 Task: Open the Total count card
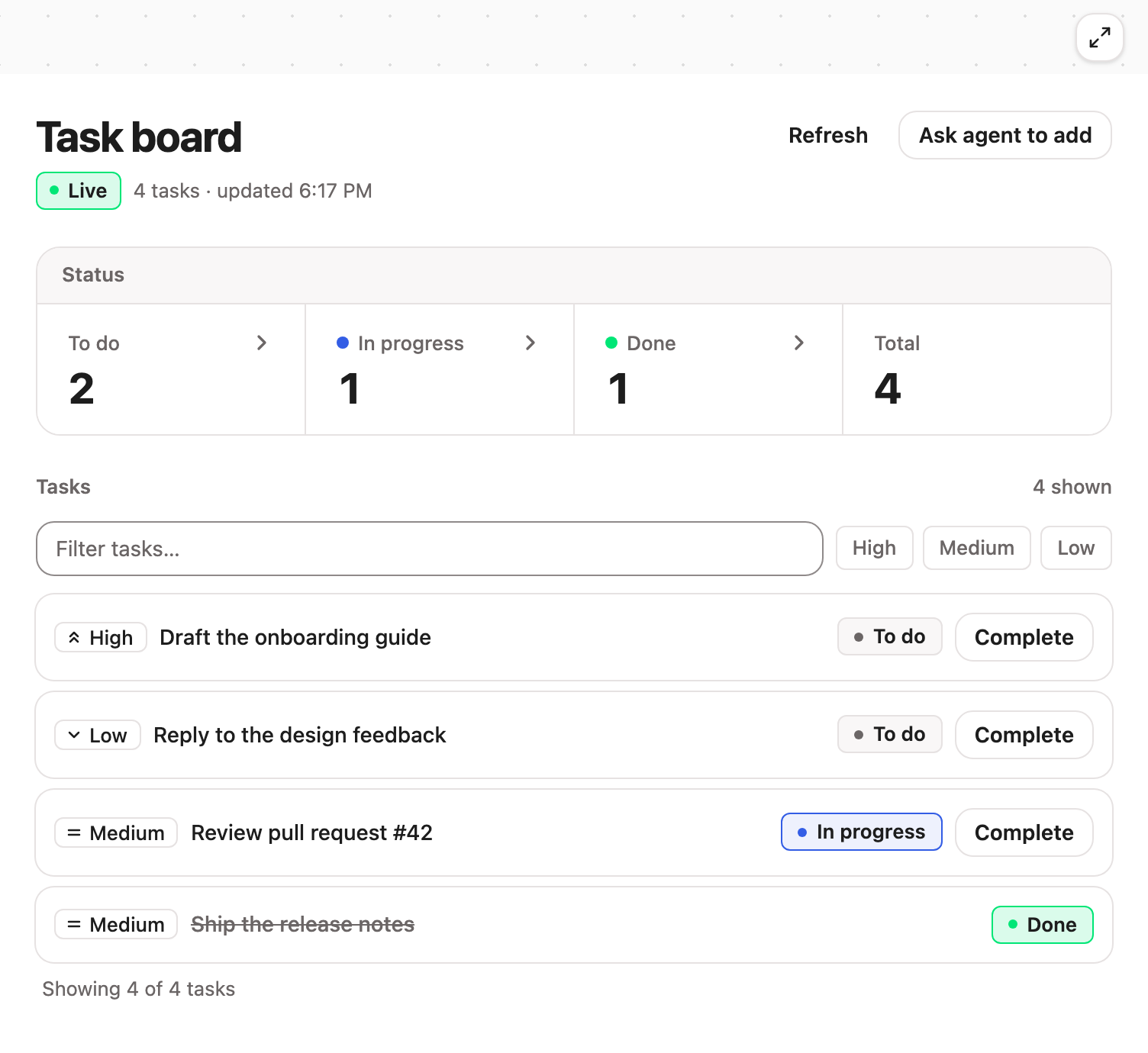pos(977,370)
